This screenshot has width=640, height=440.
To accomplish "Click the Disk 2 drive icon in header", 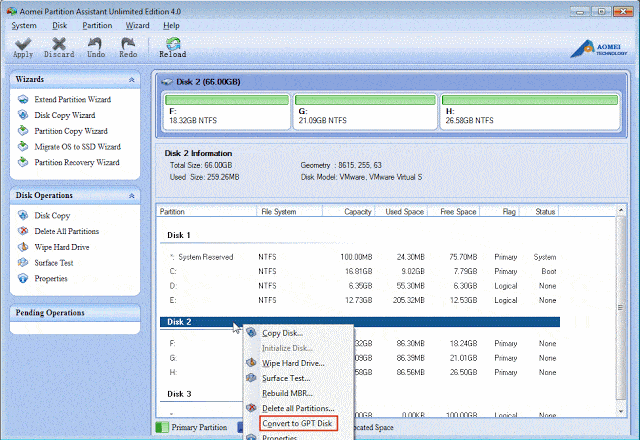I will (167, 82).
